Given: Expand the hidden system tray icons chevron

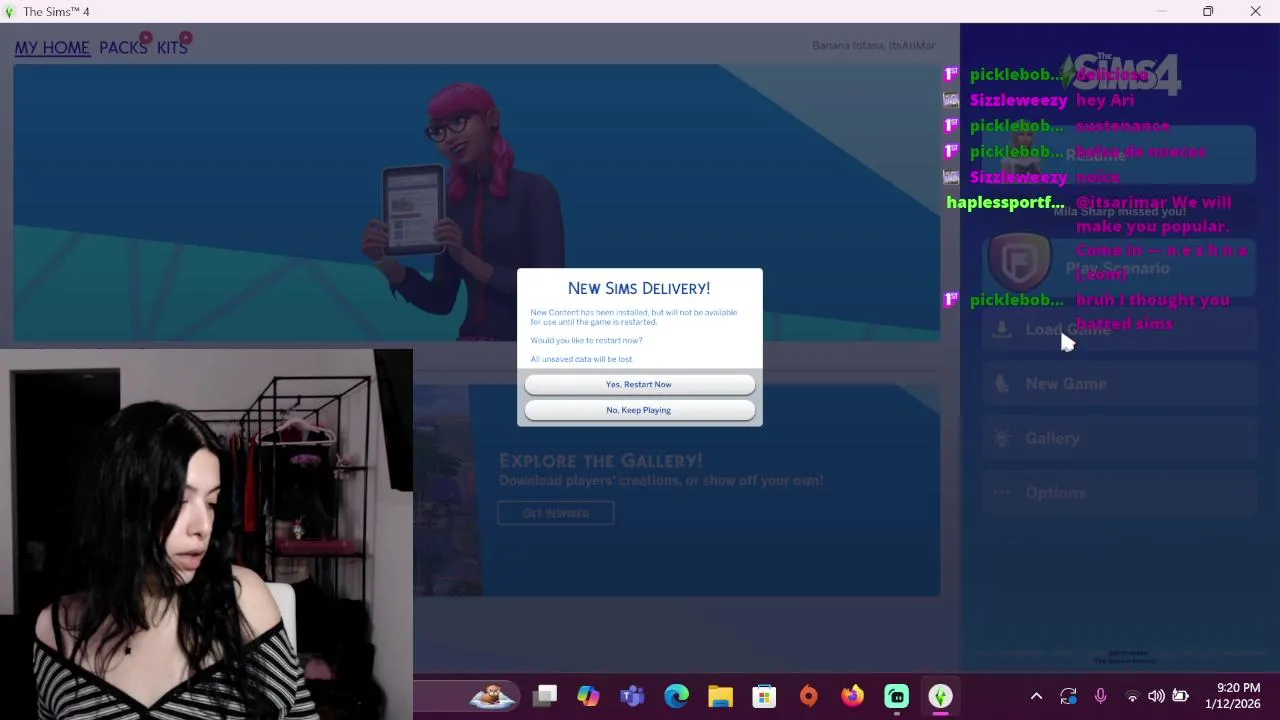Looking at the screenshot, I should pos(1037,696).
